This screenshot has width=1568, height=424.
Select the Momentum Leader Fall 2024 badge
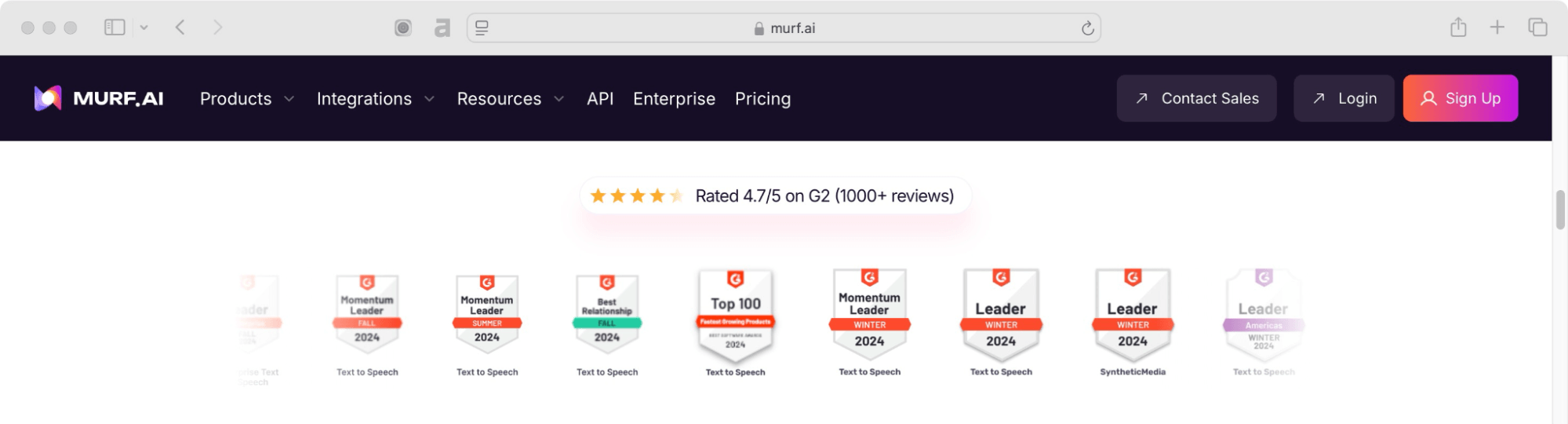367,314
